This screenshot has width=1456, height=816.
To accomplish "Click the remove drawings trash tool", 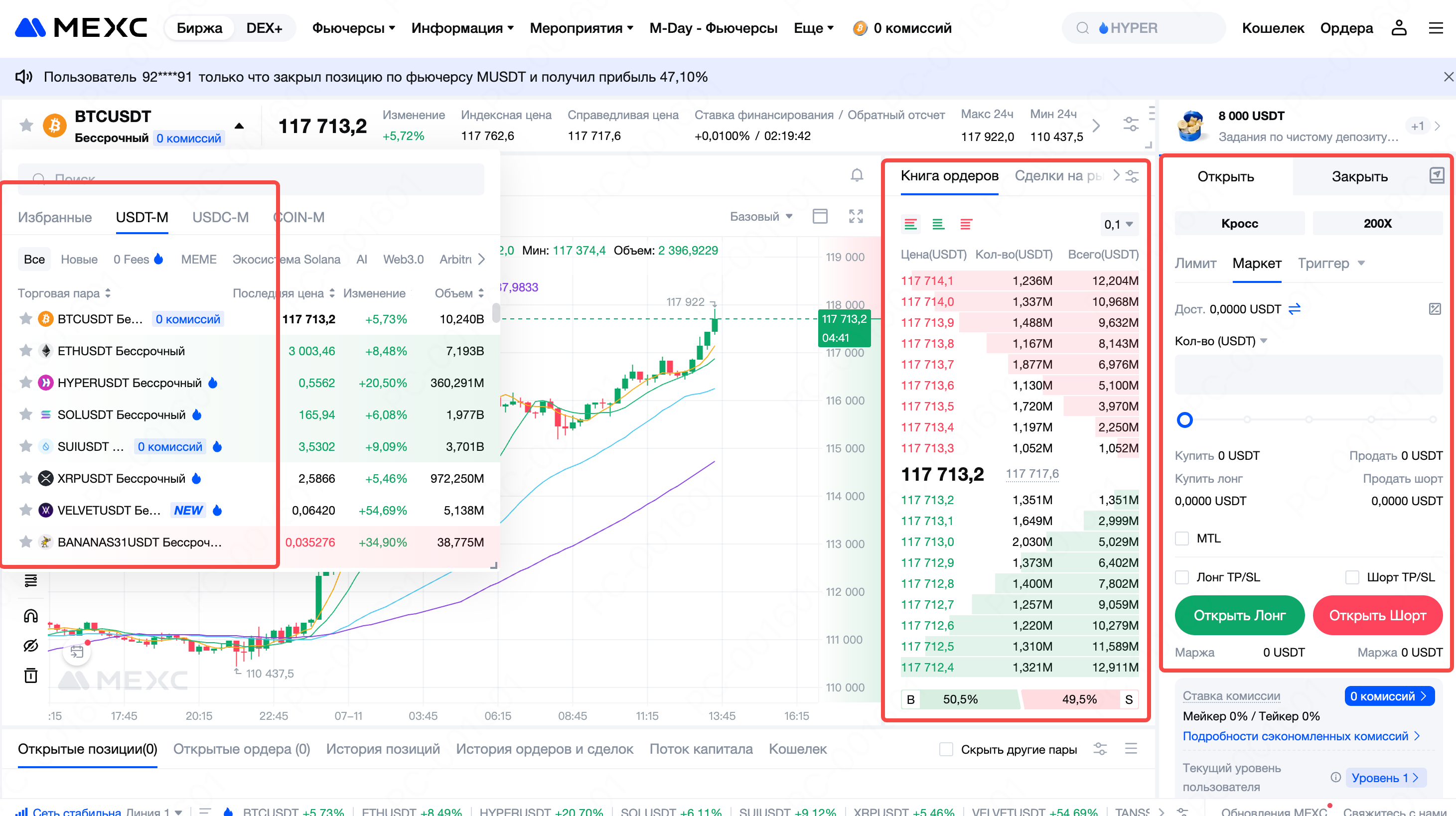I will [30, 676].
